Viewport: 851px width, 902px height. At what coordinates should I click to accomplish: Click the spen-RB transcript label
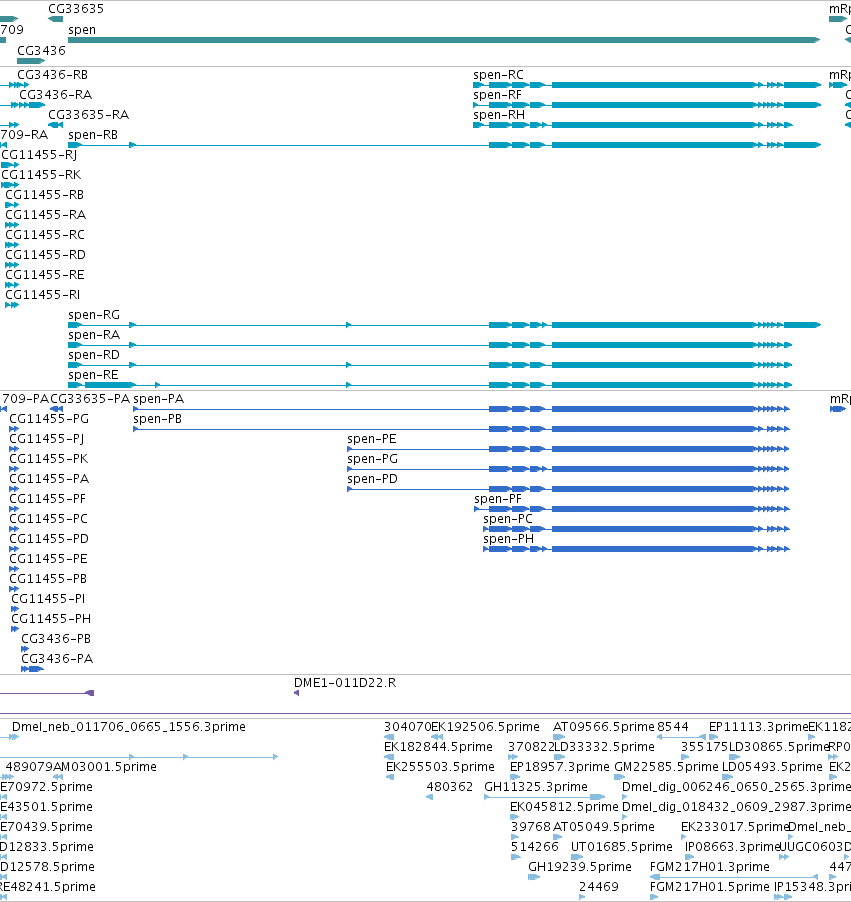click(93, 135)
